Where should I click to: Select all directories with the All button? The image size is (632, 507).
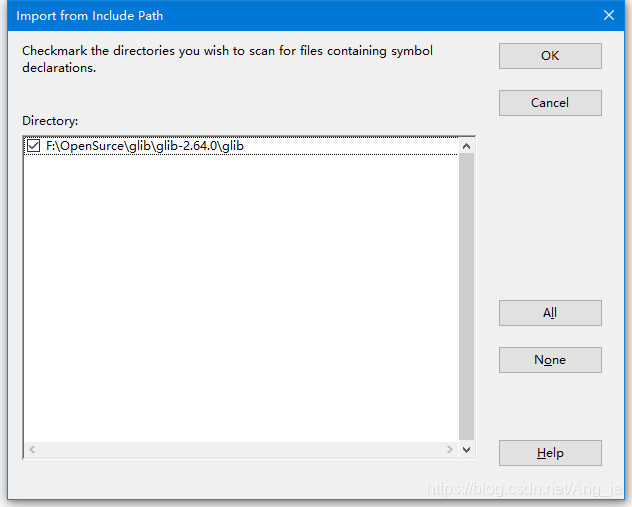[550, 313]
